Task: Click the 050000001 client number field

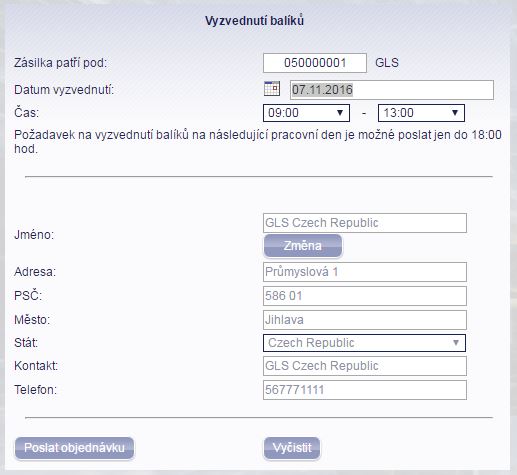Action: pyautogui.click(x=315, y=63)
